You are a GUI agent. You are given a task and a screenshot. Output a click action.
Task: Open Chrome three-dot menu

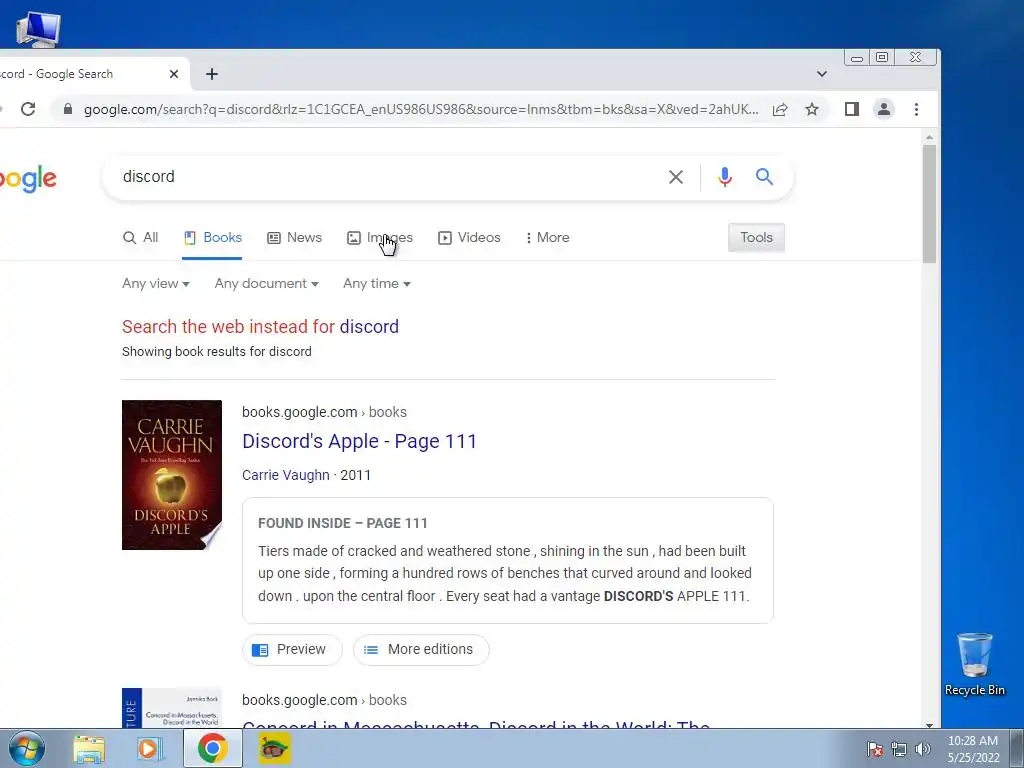(916, 109)
